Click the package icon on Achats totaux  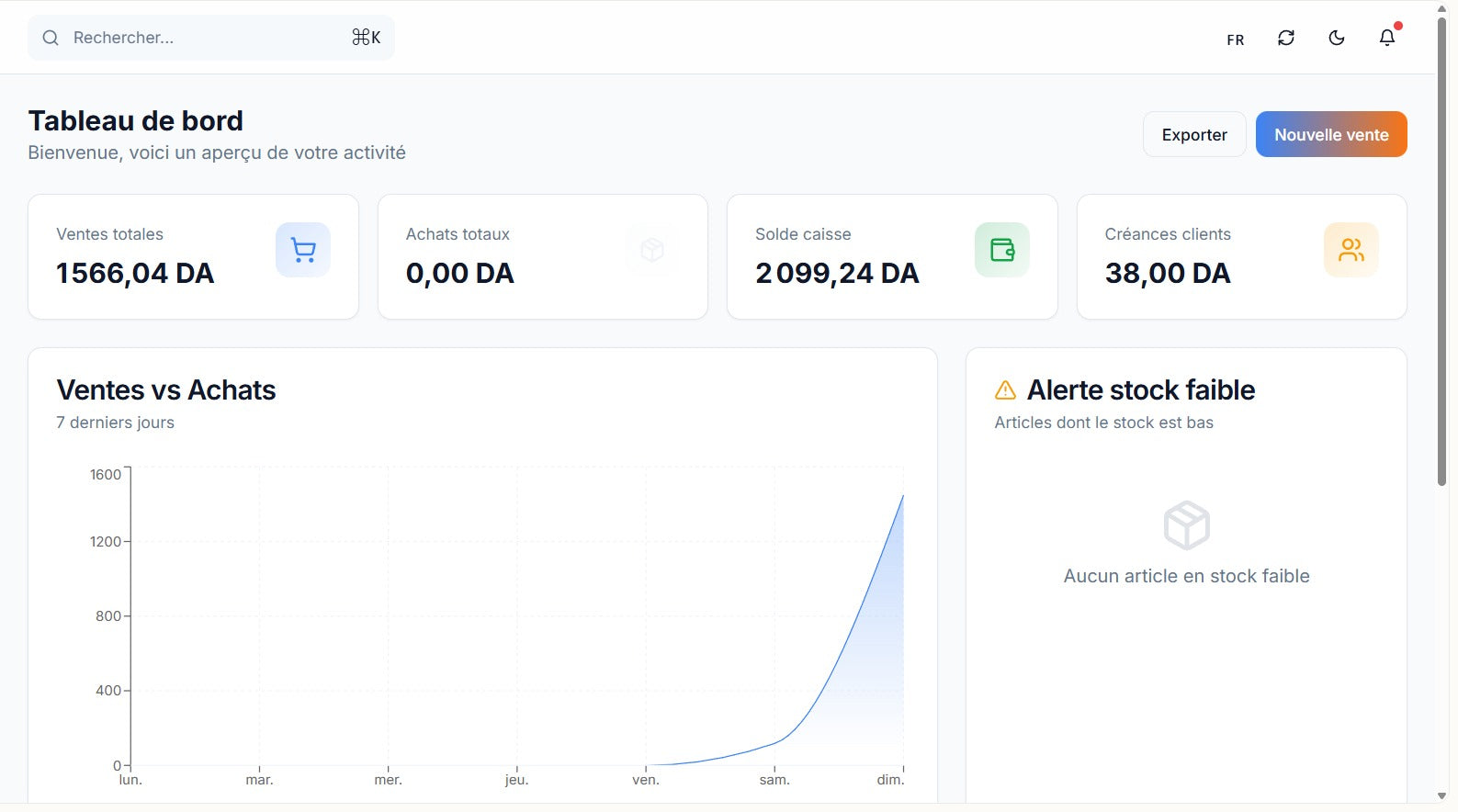pyautogui.click(x=652, y=250)
